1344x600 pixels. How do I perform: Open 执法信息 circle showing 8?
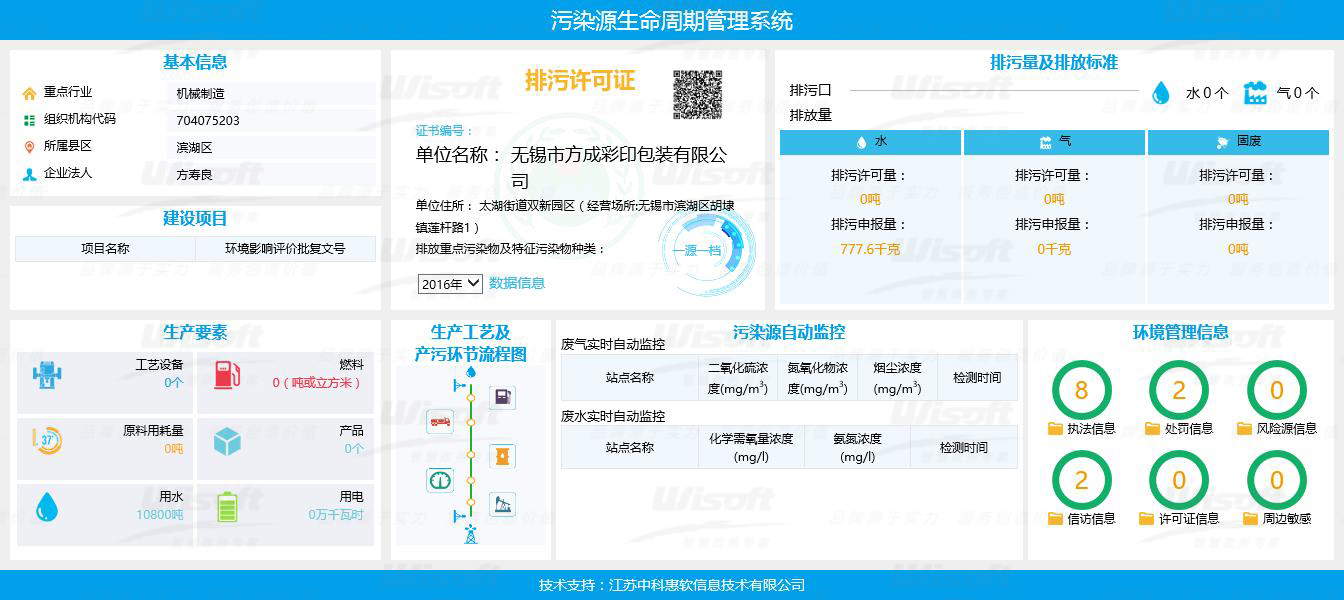click(x=1081, y=390)
